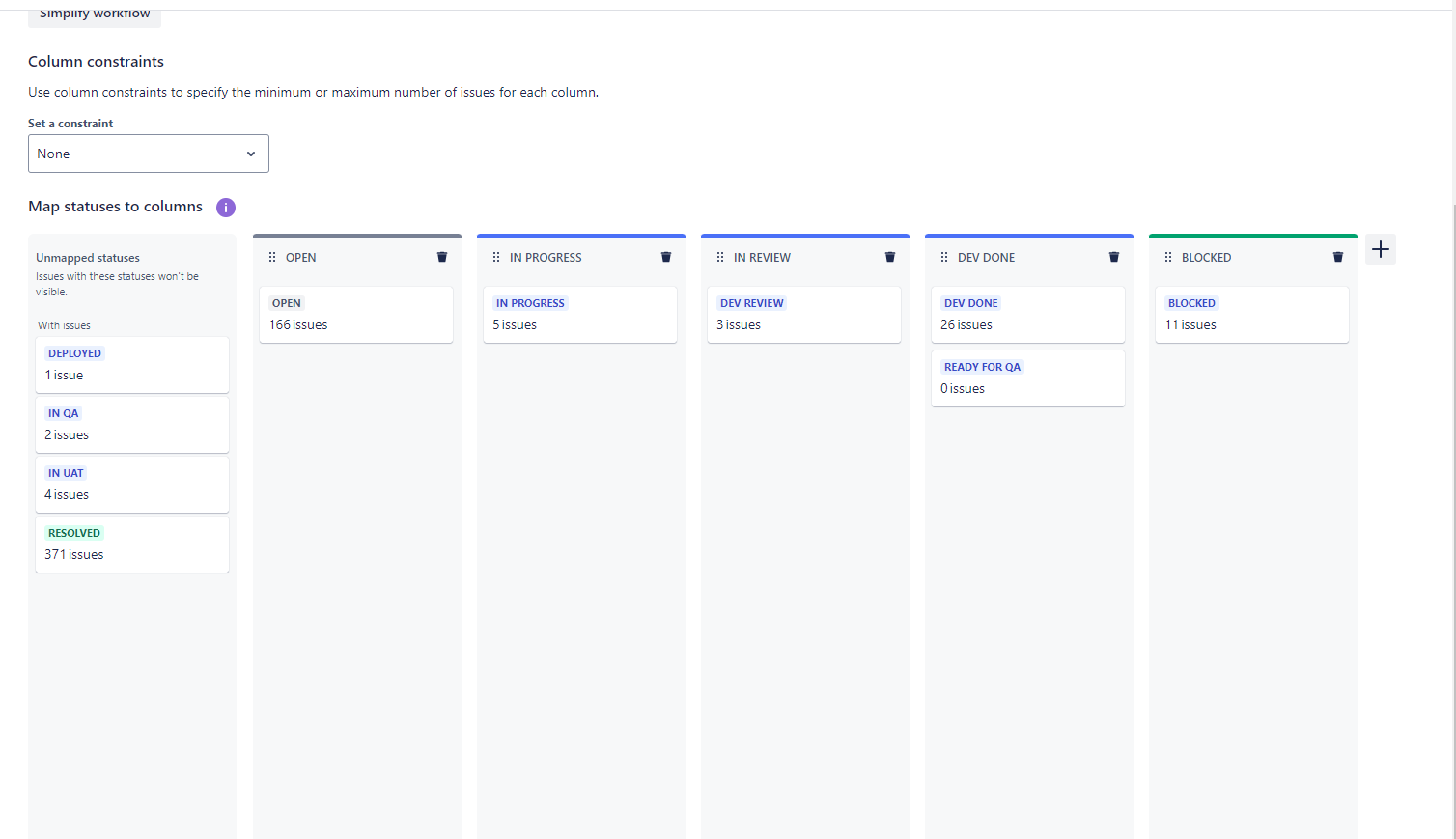Click the BLOCKED status with 11 issues
The width and height of the screenshot is (1456, 839).
(1251, 314)
